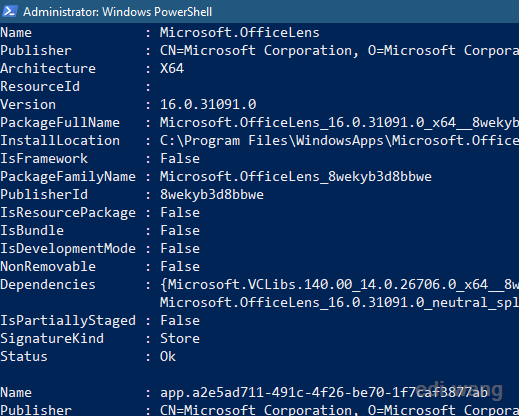Click the Microsoft.OfficeLens name value
This screenshot has width=519, height=416.
pos(239,32)
